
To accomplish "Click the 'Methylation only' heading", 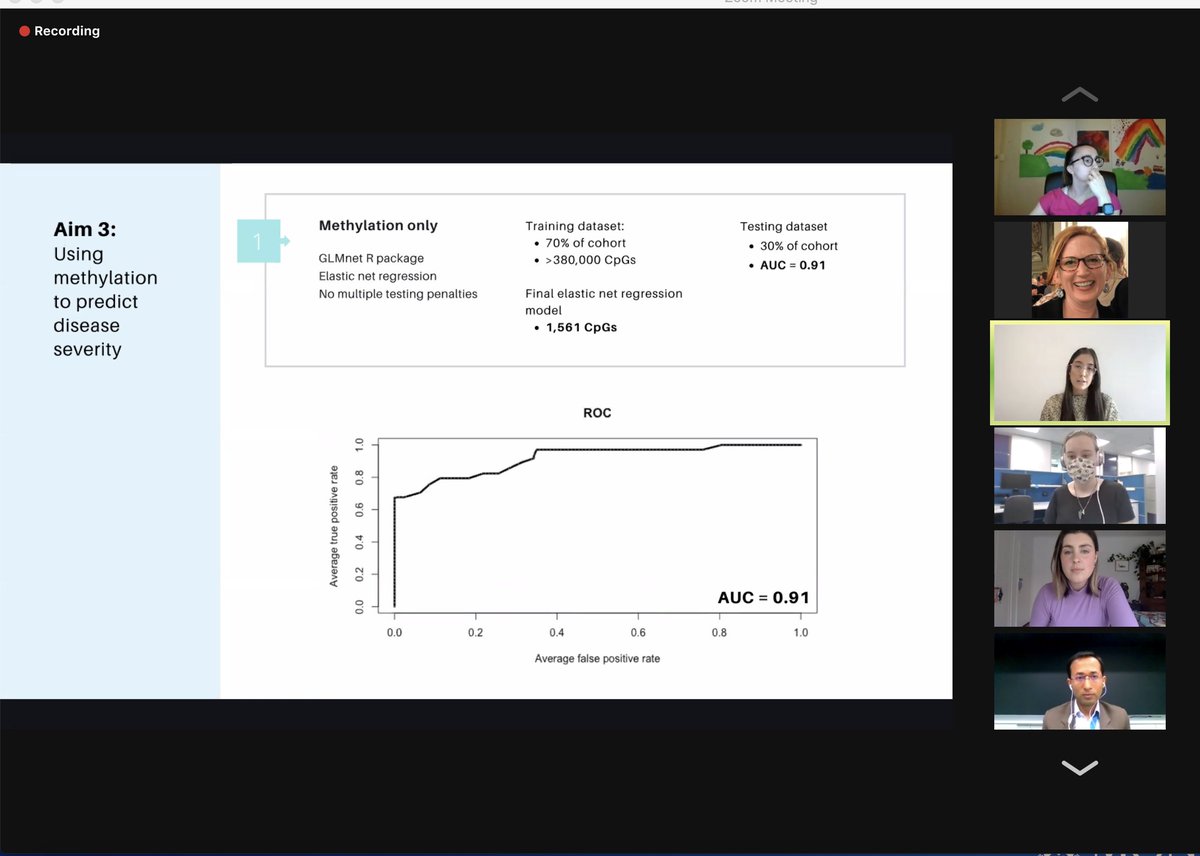I will pos(378,226).
